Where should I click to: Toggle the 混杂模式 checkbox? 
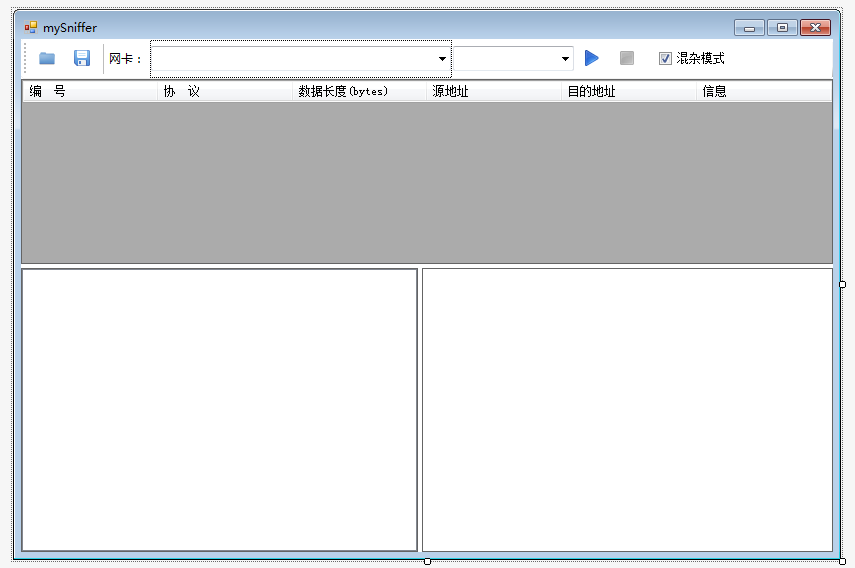[665, 59]
